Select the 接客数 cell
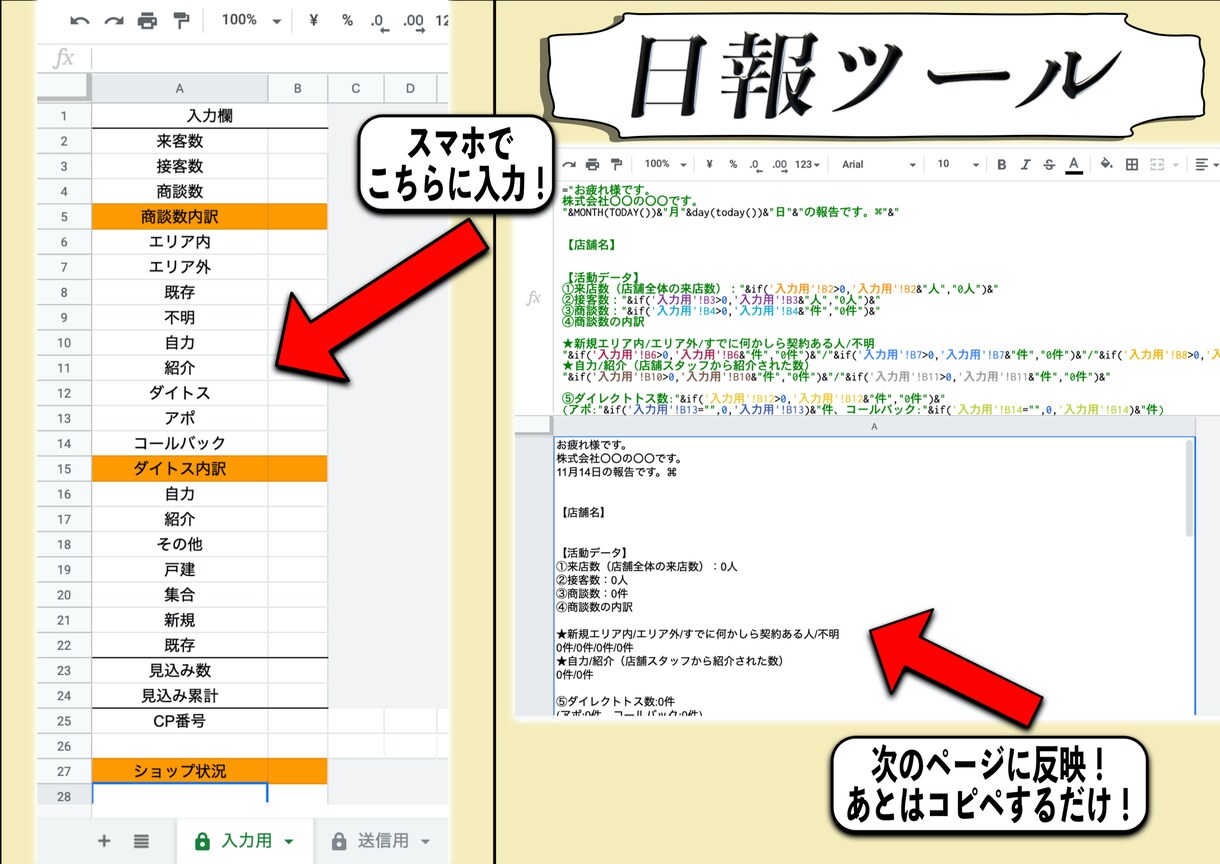 180,166
